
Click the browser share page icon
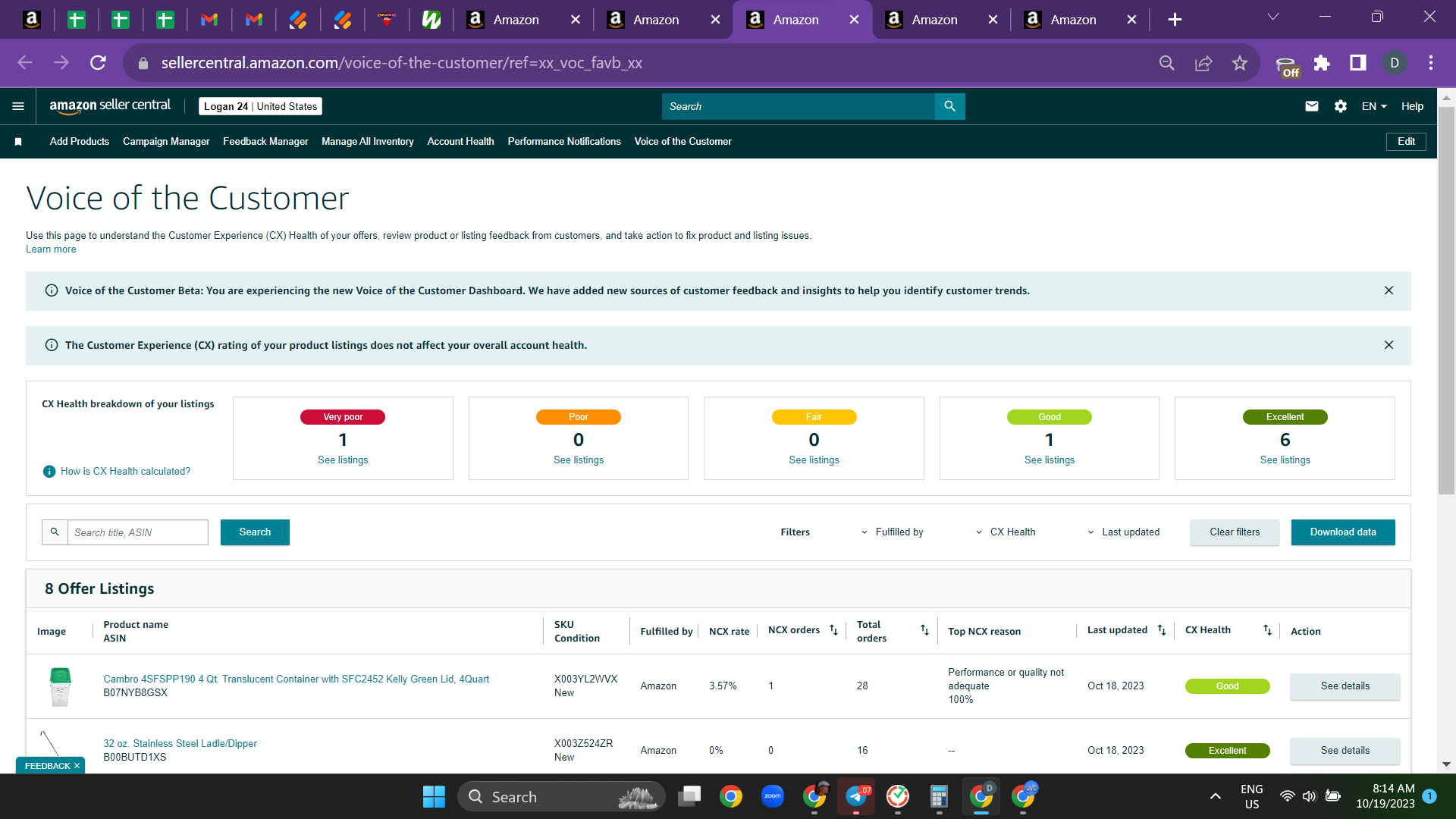1203,63
